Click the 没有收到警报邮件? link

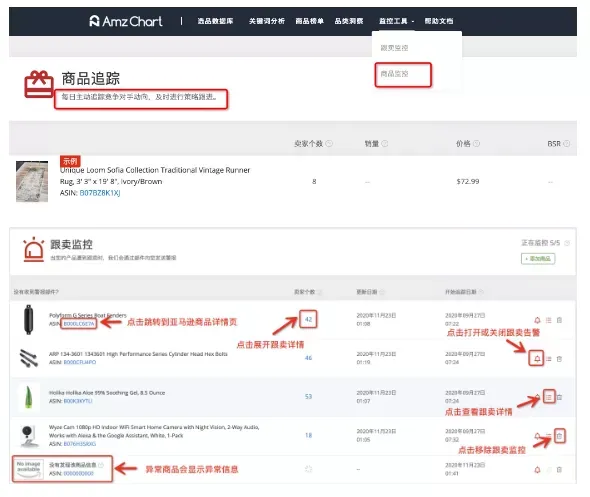coord(36,292)
